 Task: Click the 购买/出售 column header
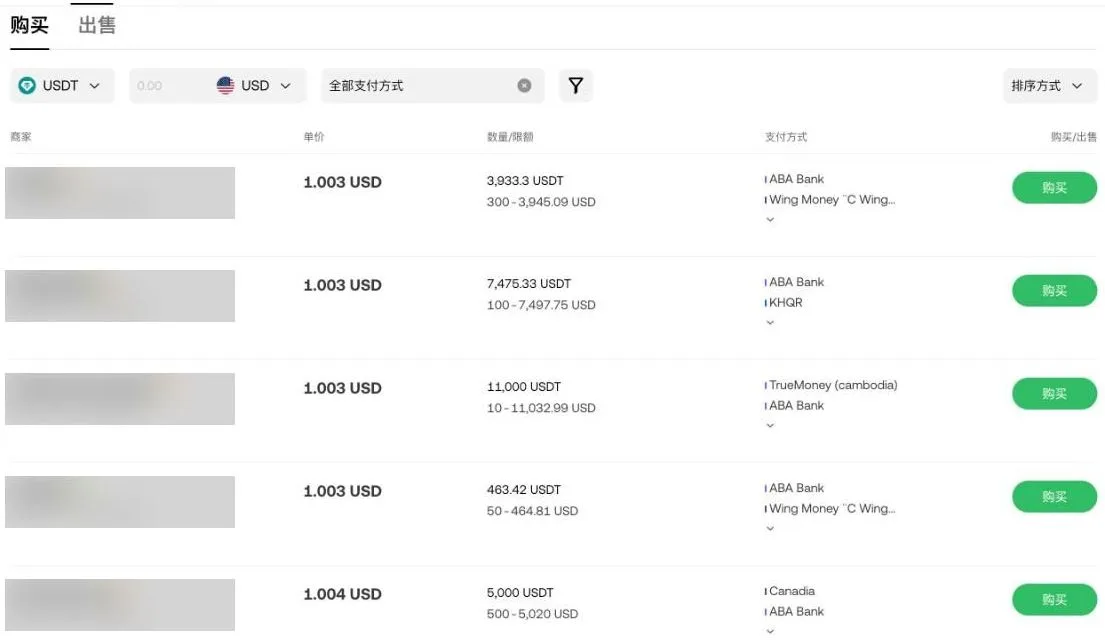pyautogui.click(x=1073, y=137)
